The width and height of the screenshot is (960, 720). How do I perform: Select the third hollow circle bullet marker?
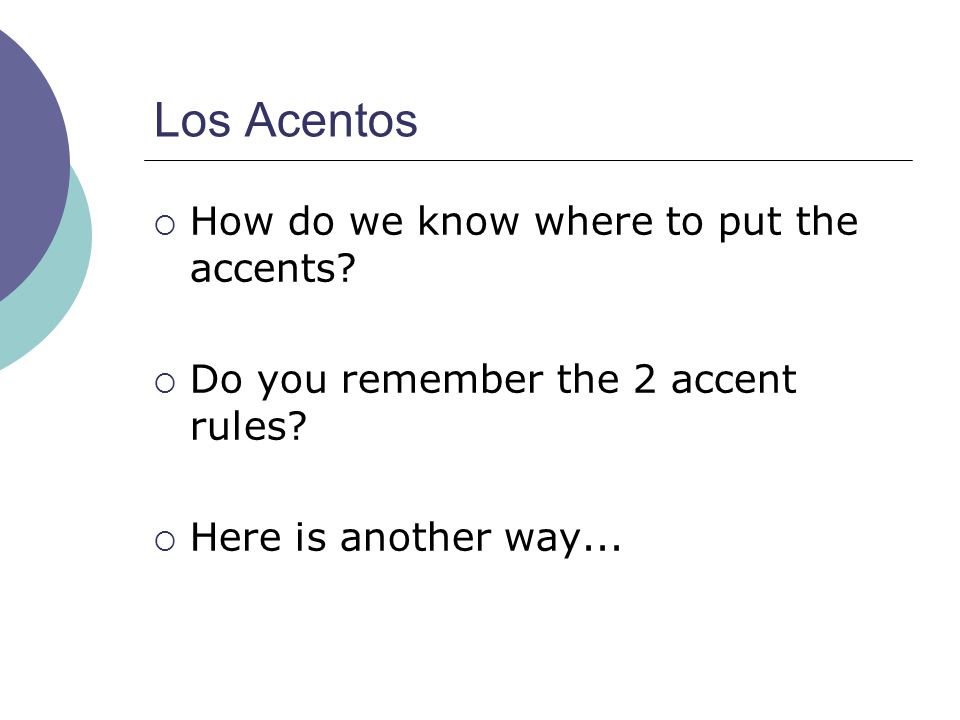click(165, 541)
